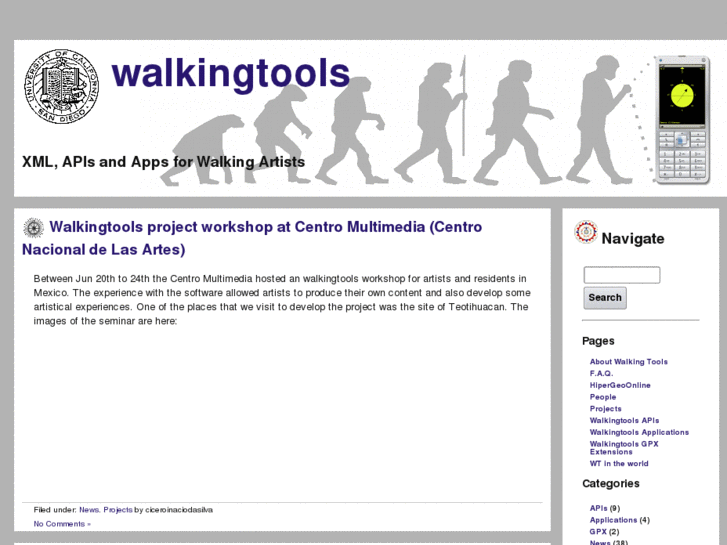Screen dimensions: 727x545
Task: Follow the News link in Filed under
Action: pyautogui.click(x=89, y=510)
